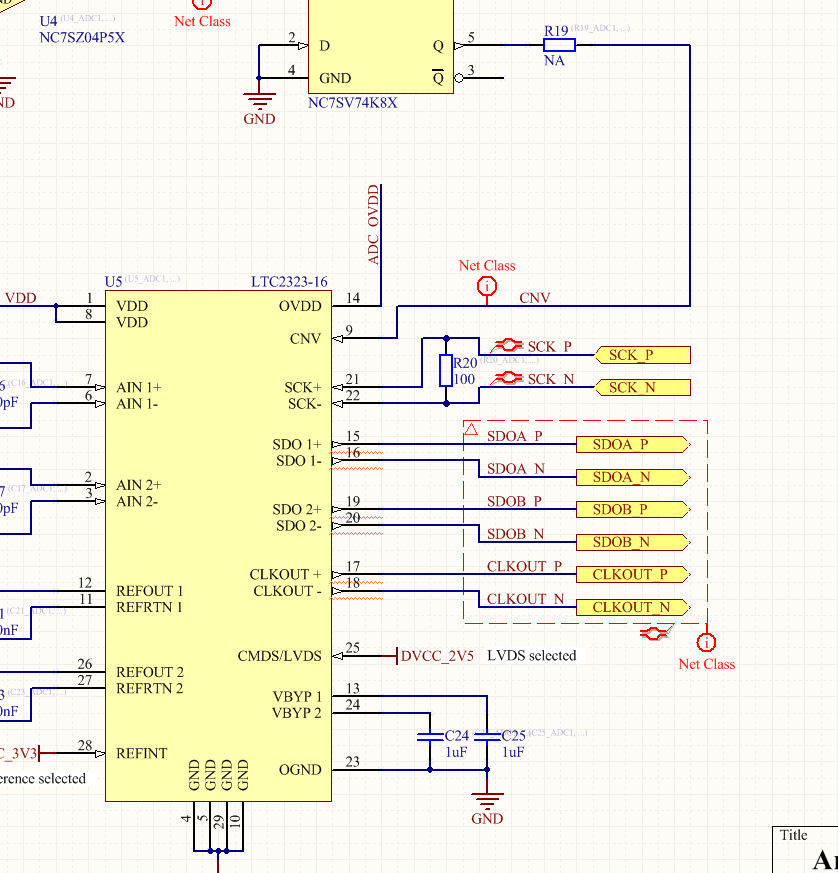Click the REFRTN 2 pin name
Viewport: 838px width, 873px height.
(x=149, y=688)
